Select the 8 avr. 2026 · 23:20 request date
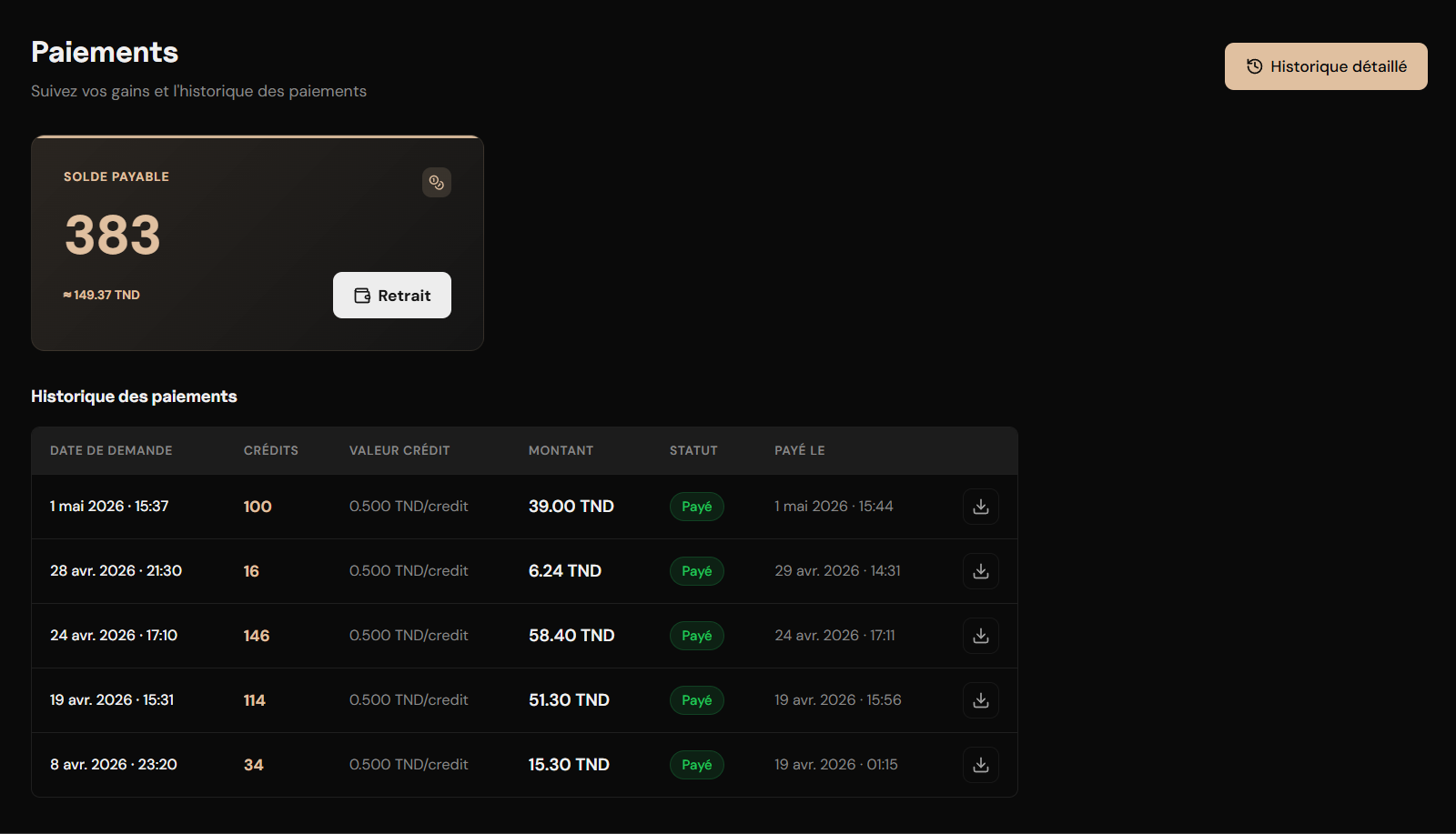The height and width of the screenshot is (834, 1456). point(114,765)
